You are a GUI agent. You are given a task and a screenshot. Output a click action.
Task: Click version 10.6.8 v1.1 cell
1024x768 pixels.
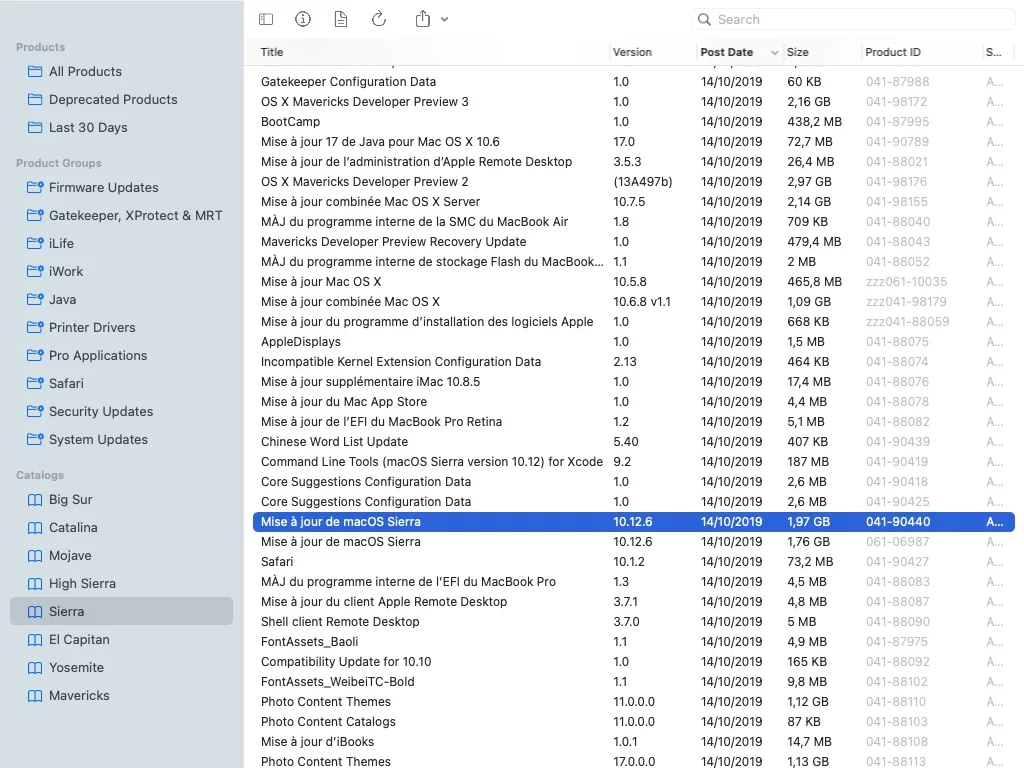(642, 302)
